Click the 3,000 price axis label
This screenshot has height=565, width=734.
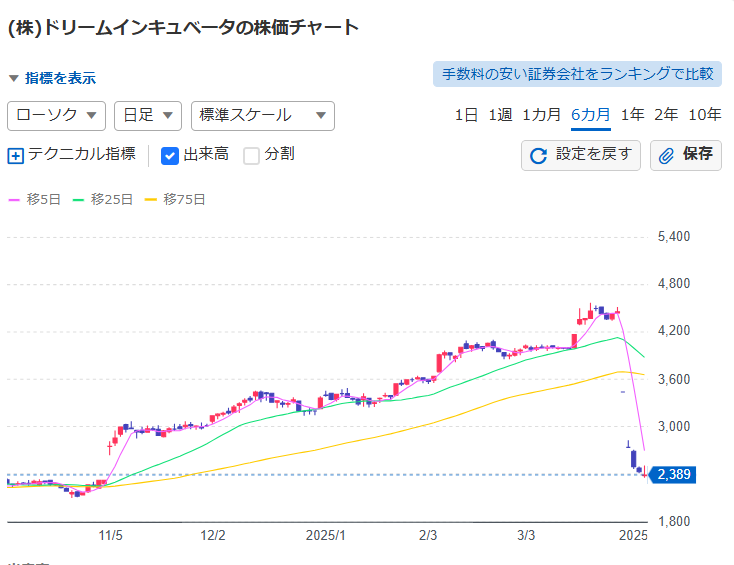674,426
